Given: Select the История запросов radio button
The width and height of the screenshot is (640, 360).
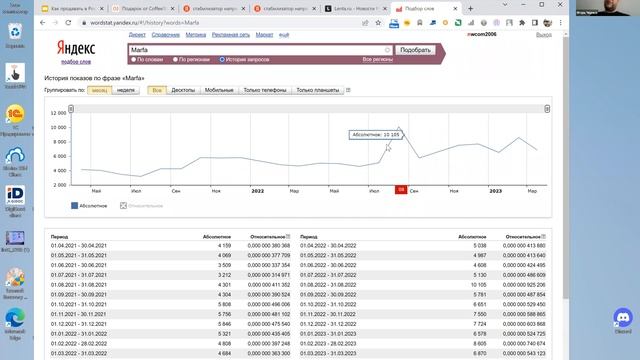Looking at the screenshot, I should [x=222, y=60].
